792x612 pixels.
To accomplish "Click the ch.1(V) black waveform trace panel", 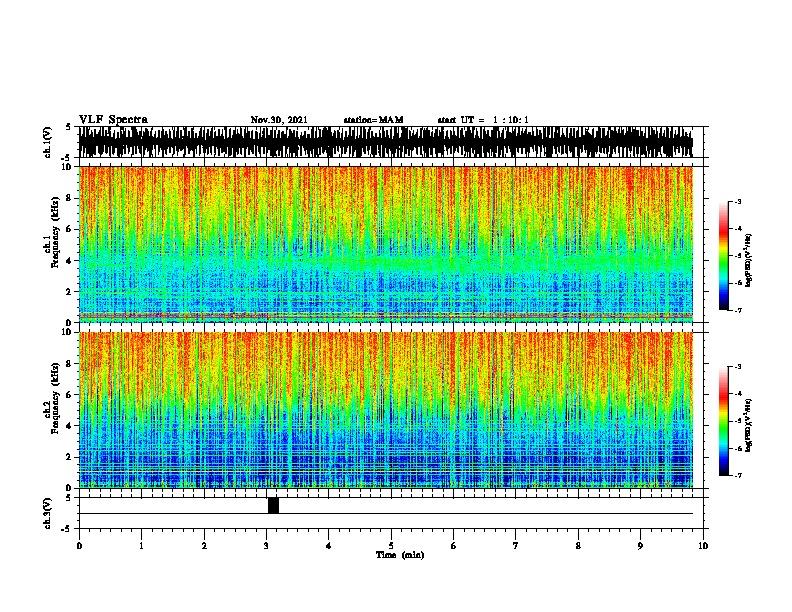I will (x=386, y=142).
